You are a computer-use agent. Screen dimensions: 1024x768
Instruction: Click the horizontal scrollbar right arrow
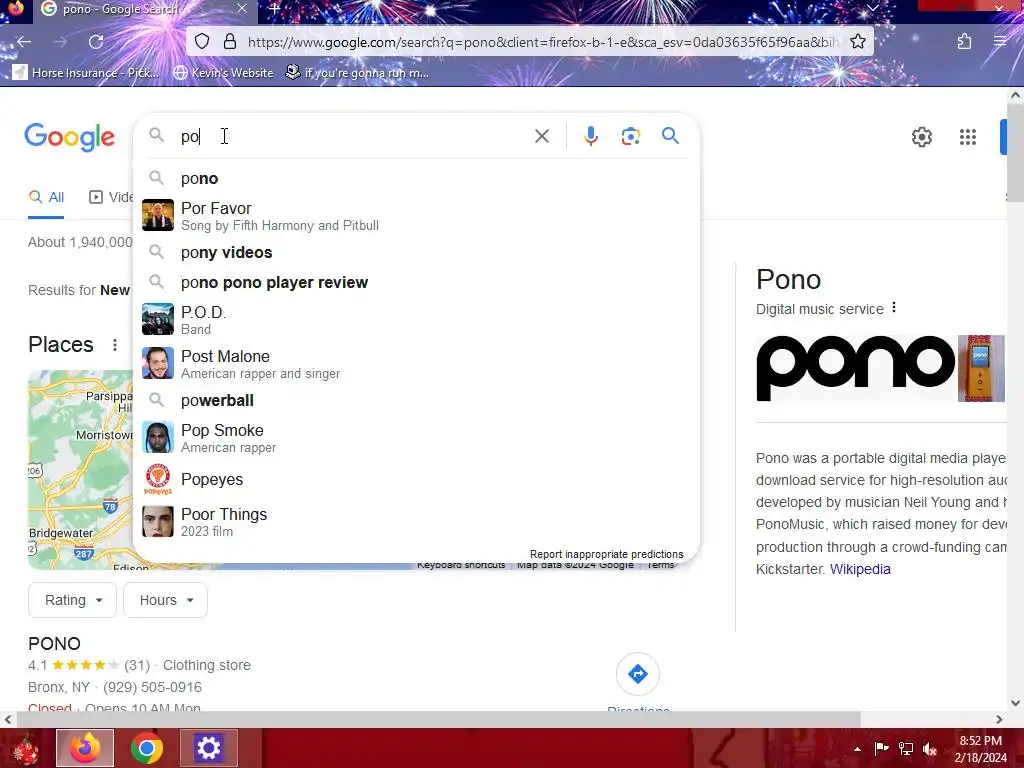999,719
